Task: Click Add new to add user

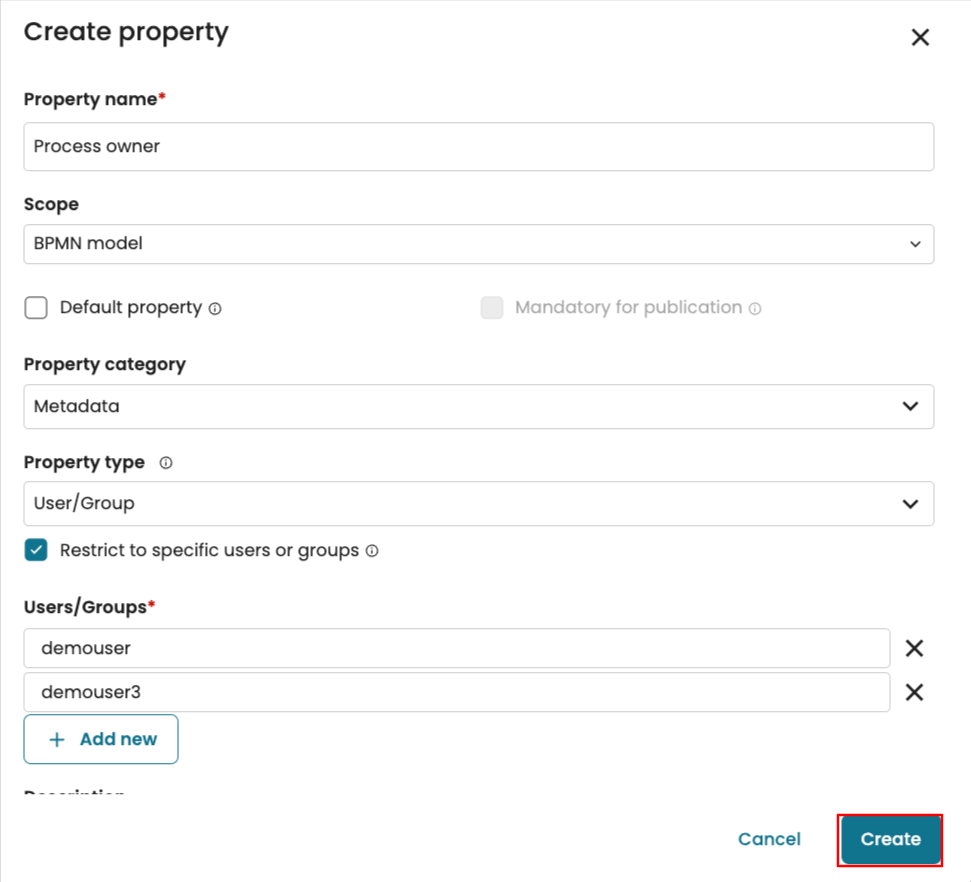Action: (101, 739)
